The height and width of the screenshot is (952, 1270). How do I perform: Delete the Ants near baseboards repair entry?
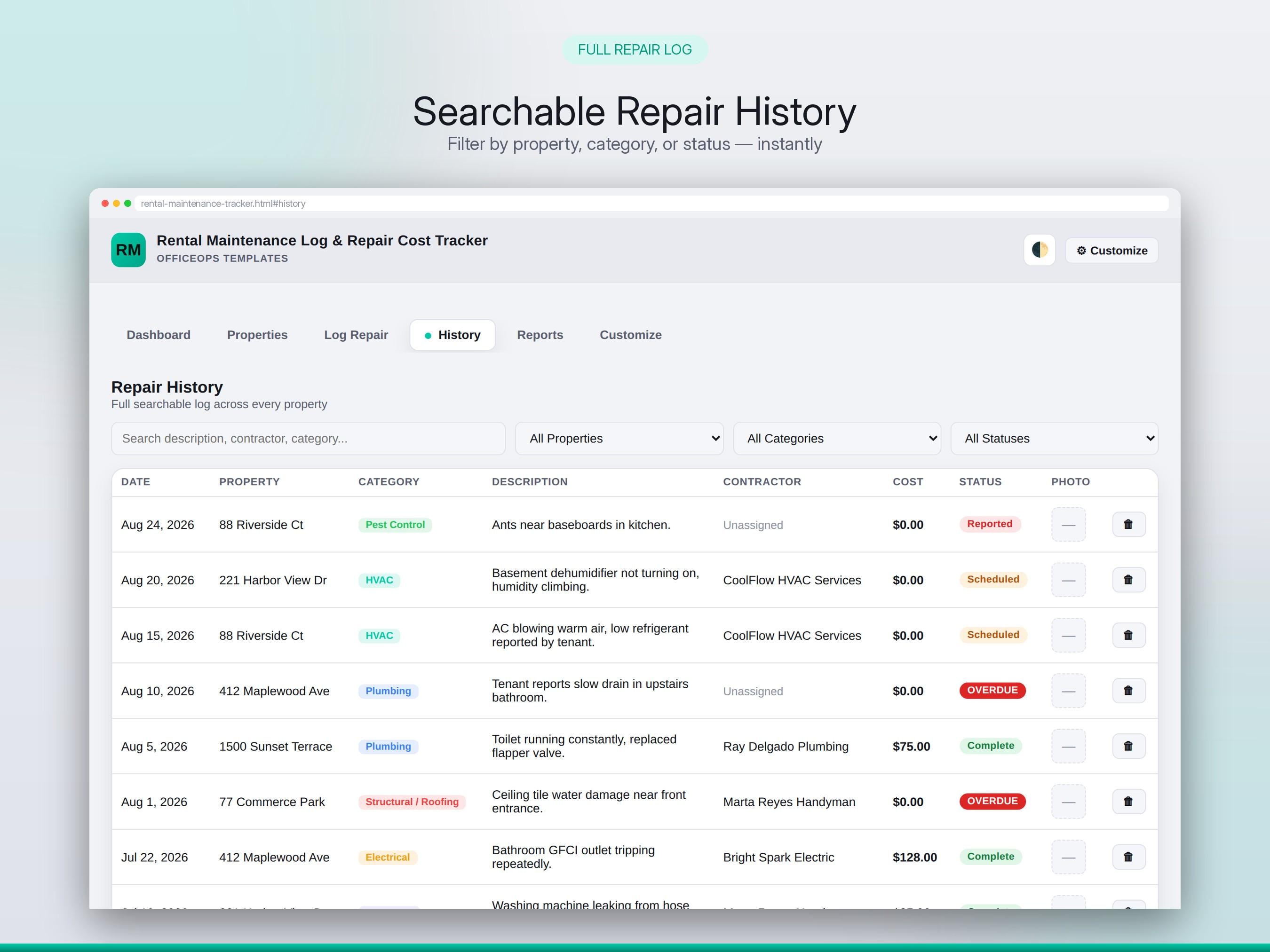[1129, 525]
